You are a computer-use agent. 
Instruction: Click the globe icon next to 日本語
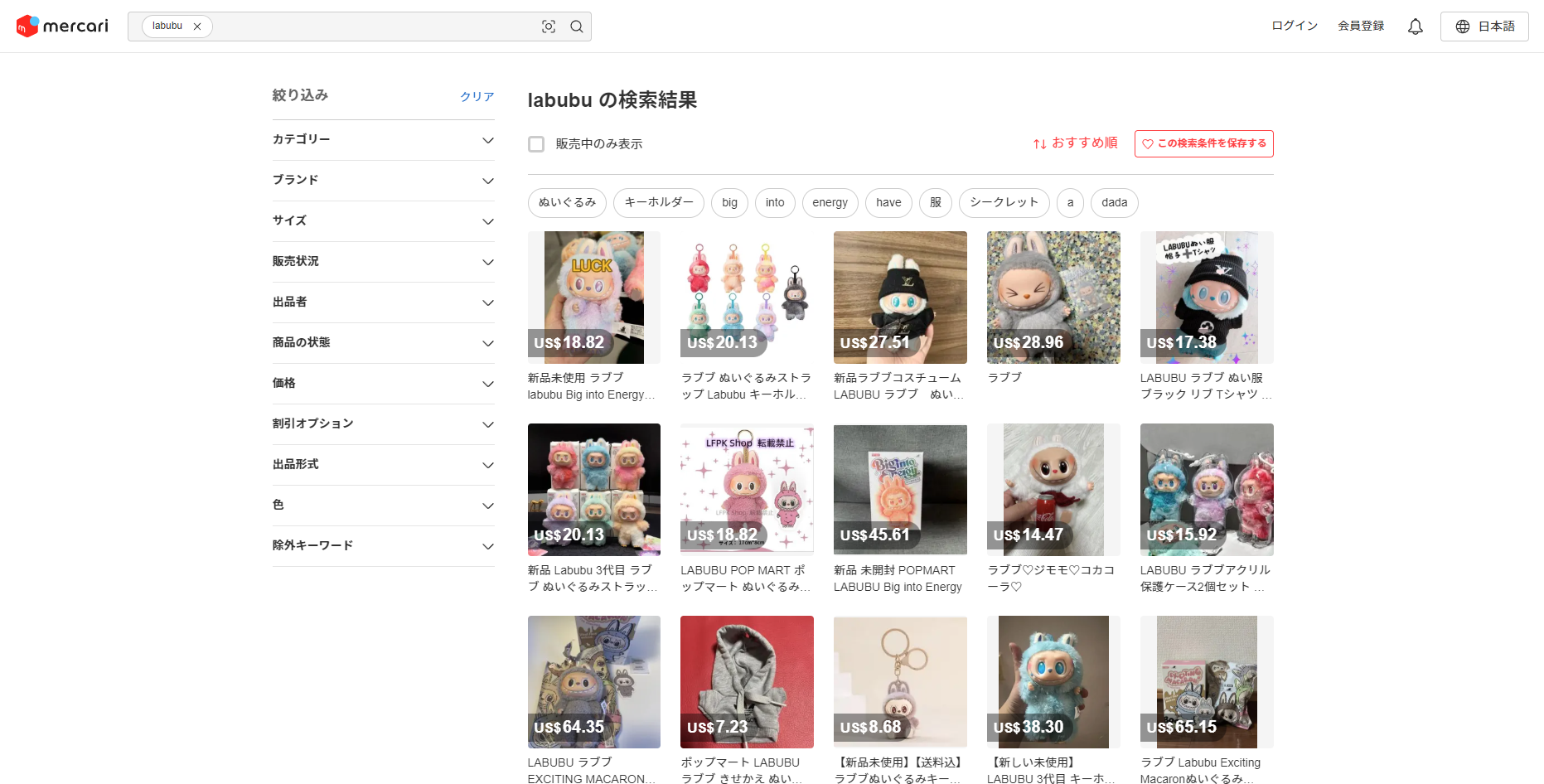point(1461,26)
